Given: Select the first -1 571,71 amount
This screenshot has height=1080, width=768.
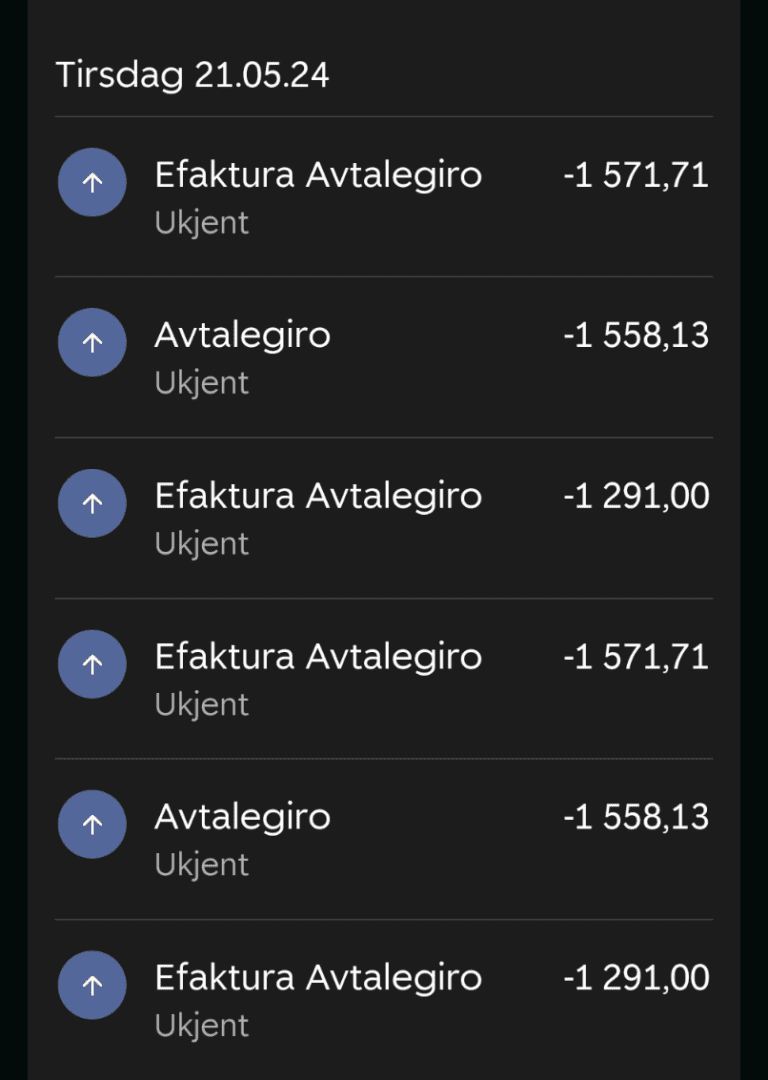Looking at the screenshot, I should (636, 175).
